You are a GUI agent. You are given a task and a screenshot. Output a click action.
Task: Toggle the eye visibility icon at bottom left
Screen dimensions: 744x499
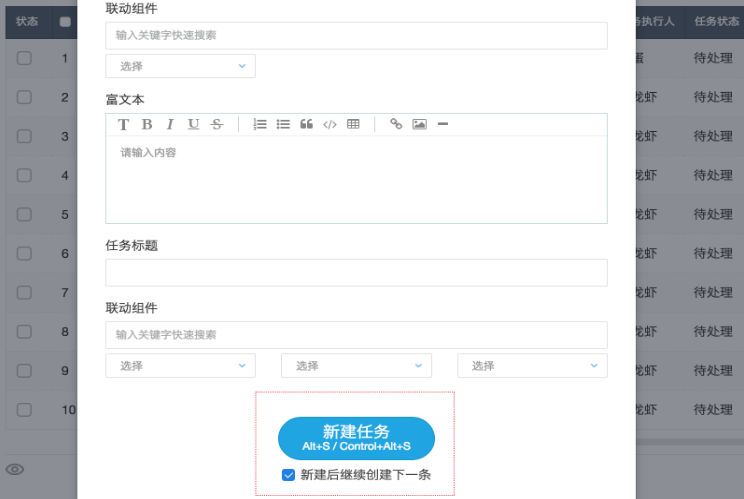coord(15,469)
